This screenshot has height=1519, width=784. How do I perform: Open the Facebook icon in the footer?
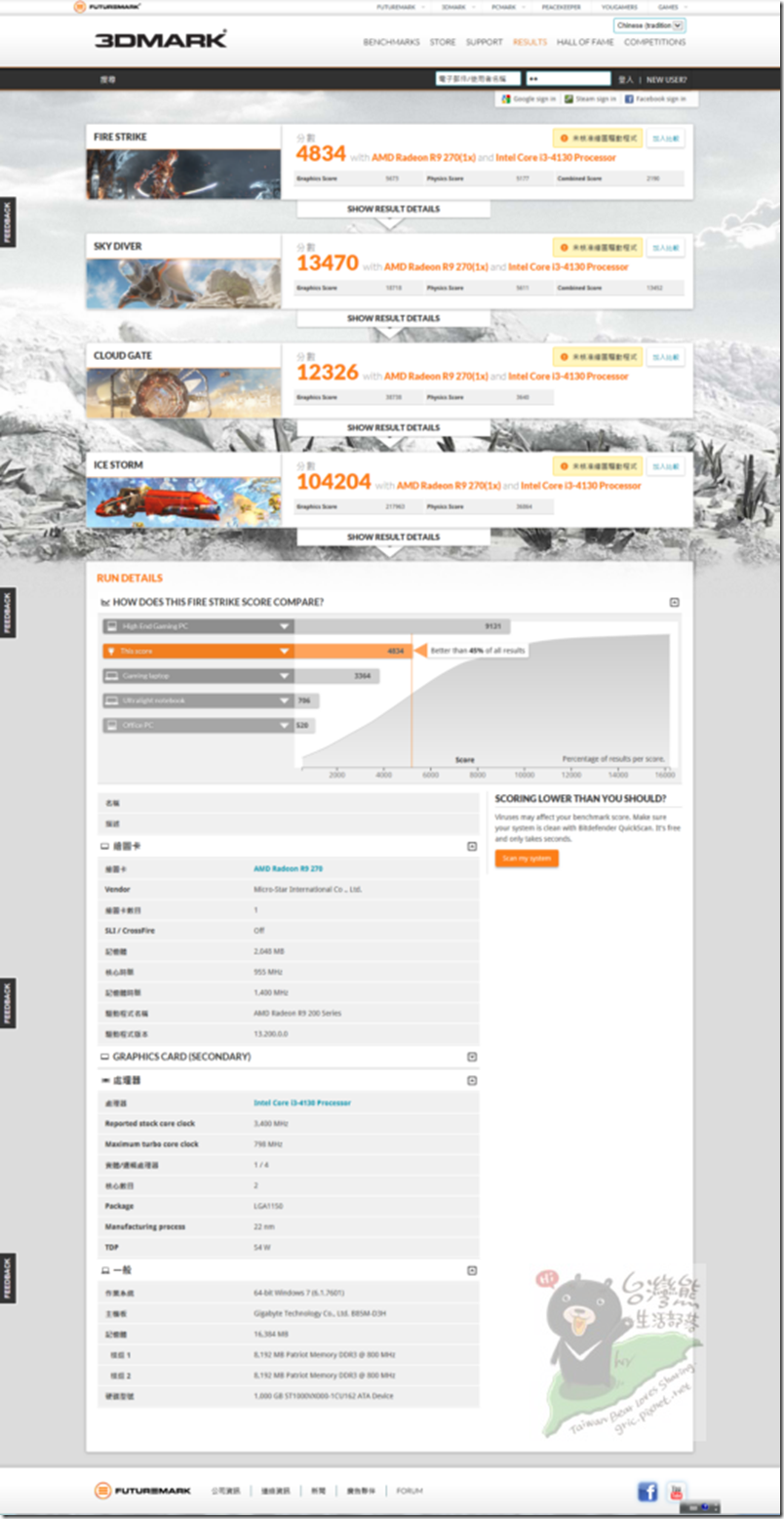coord(647,1491)
